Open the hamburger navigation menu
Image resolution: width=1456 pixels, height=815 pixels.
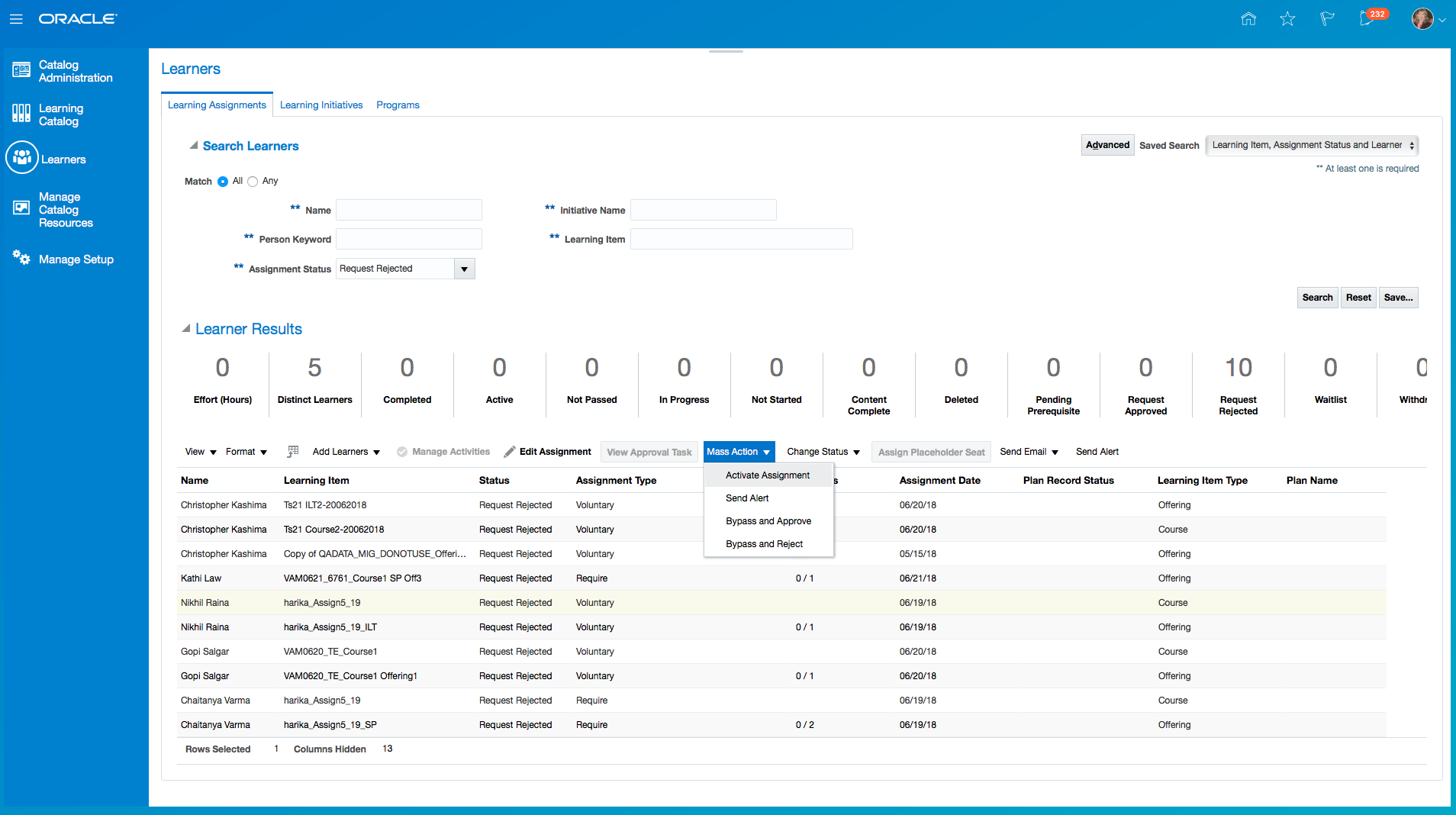click(16, 19)
